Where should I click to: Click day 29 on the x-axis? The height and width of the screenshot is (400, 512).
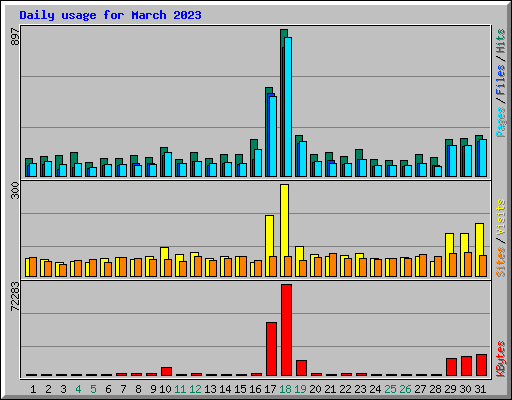(x=451, y=389)
